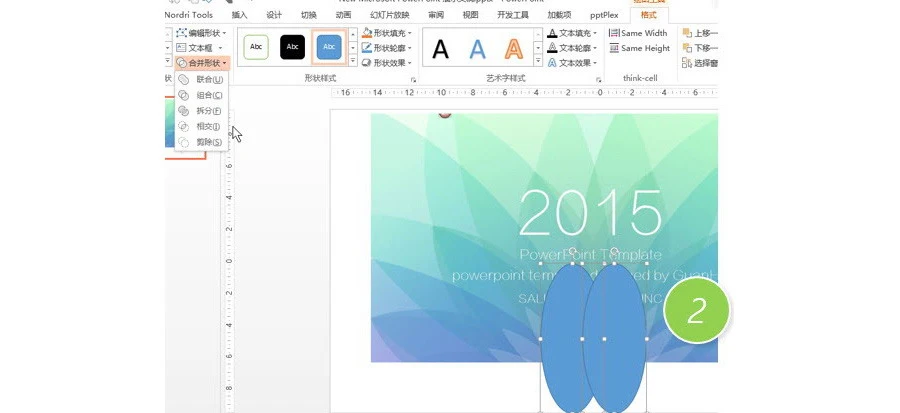Choose 剪除 (Subtract) merge option
Image resolution: width=900 pixels, height=413 pixels.
click(208, 142)
